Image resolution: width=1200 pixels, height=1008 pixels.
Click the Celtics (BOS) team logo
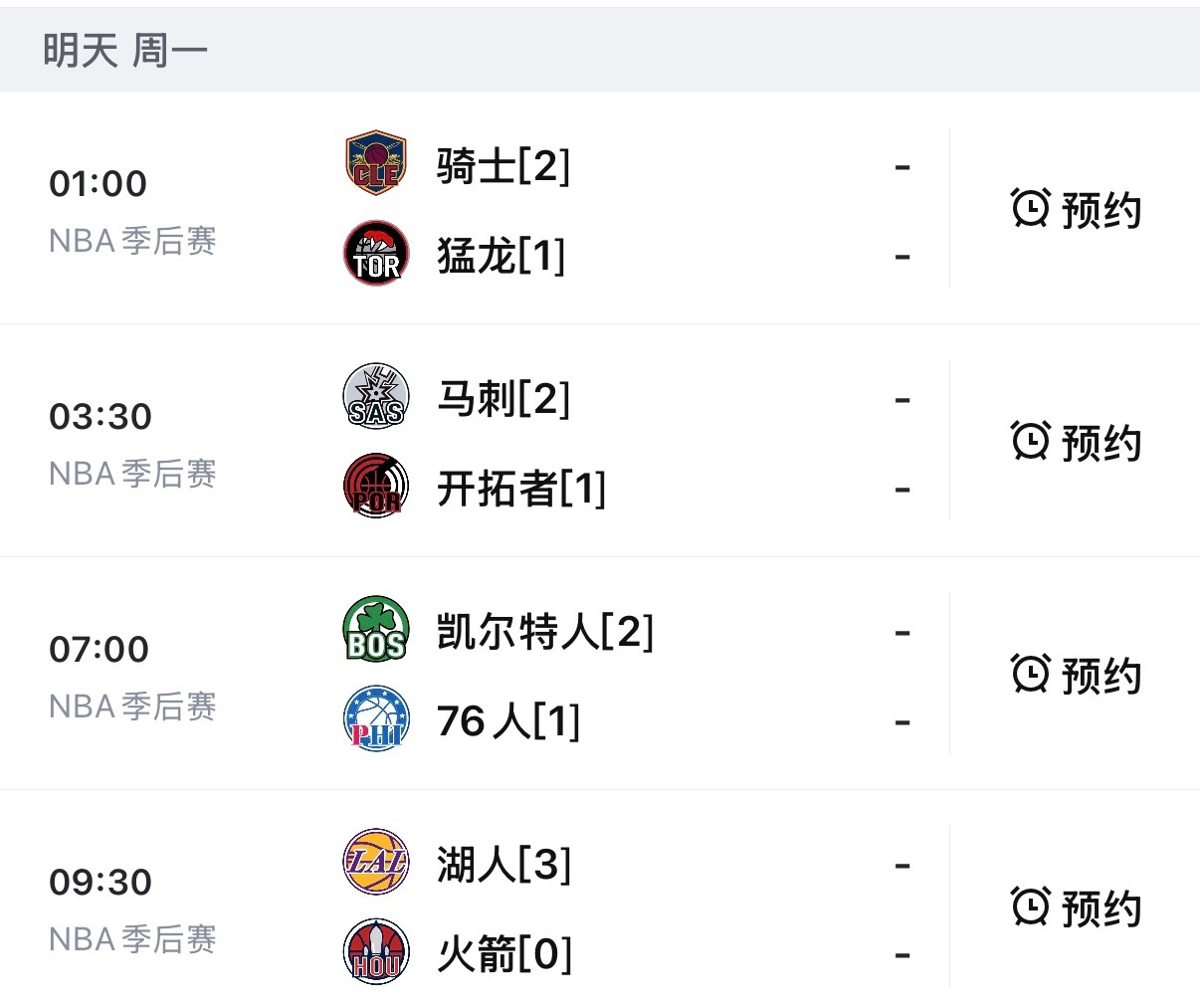tap(375, 630)
